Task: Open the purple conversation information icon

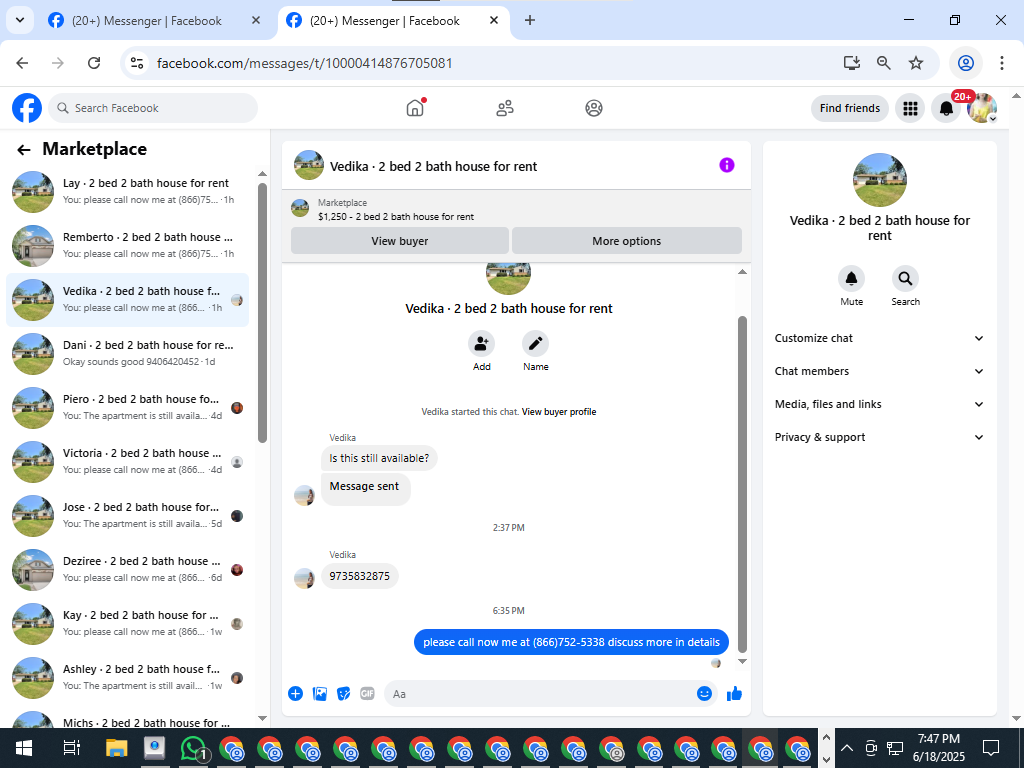Action: click(727, 165)
